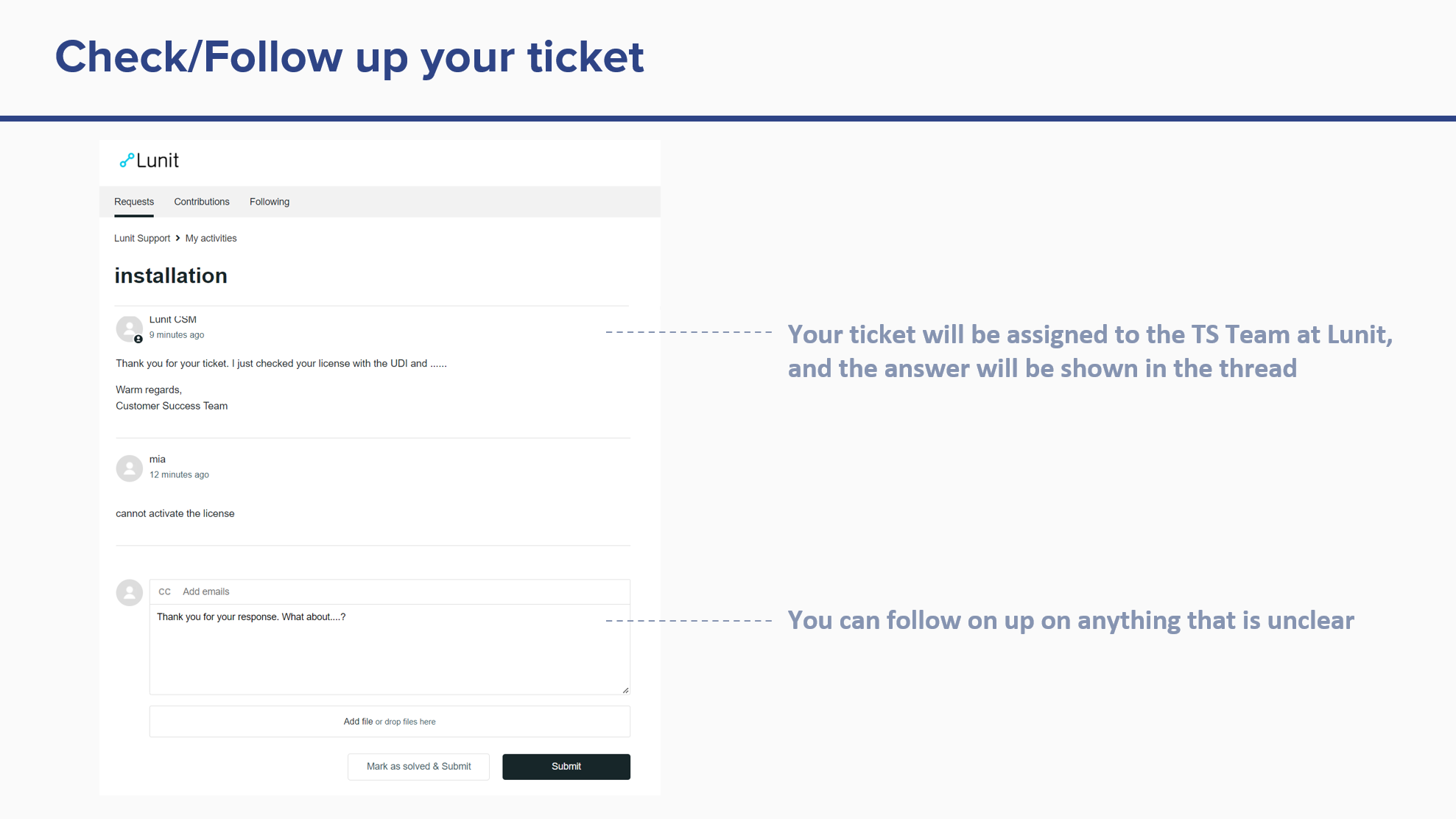Screen dimensions: 1456x819
Task: Click mia's user avatar
Action: (129, 468)
